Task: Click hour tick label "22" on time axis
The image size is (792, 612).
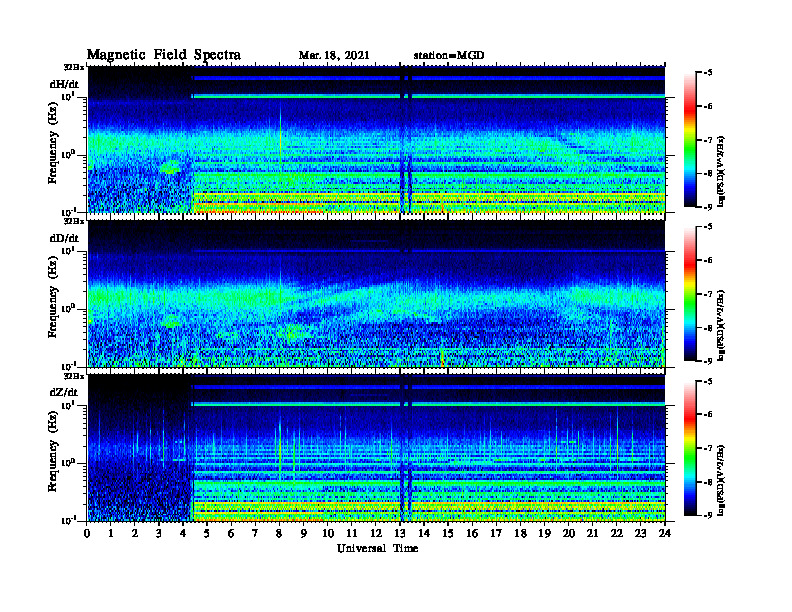Action: pyautogui.click(x=617, y=534)
